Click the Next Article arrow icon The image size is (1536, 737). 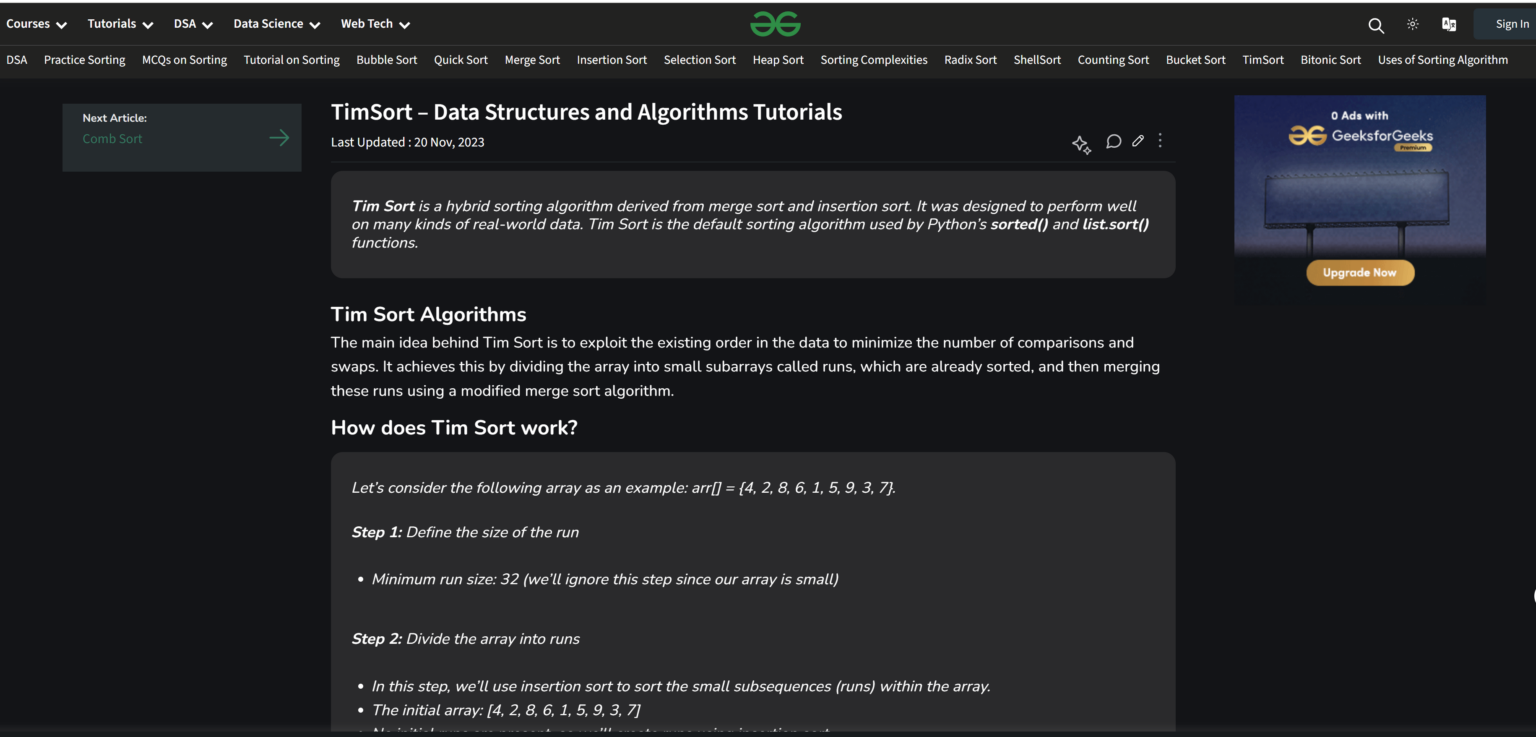coord(279,138)
